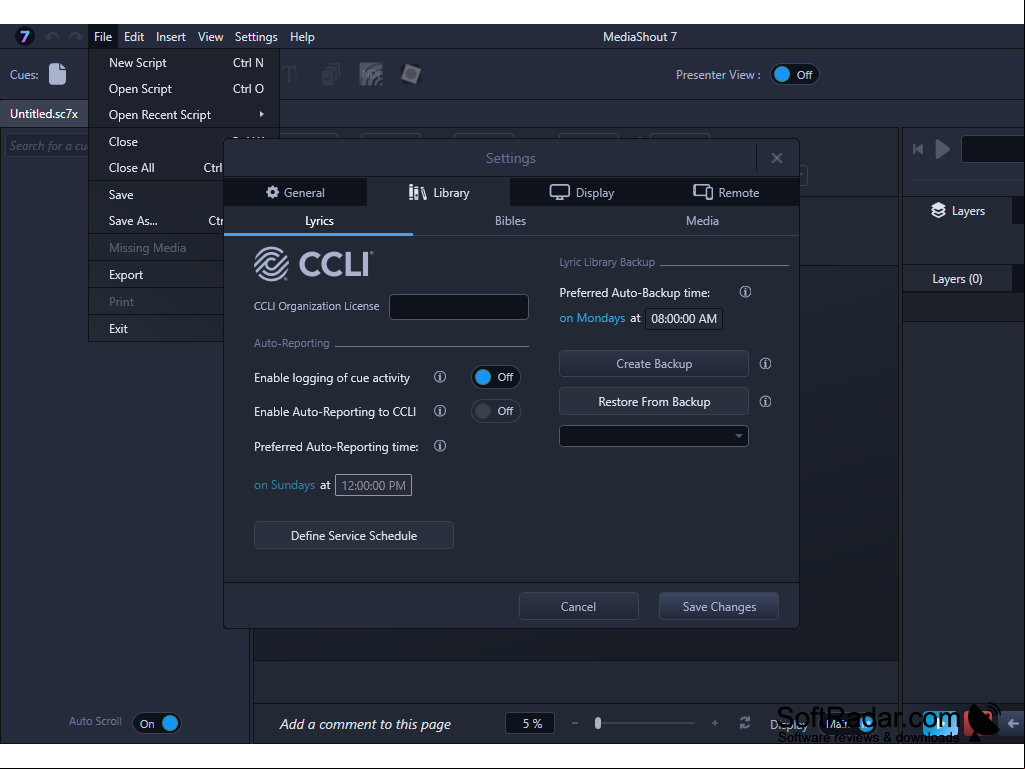
Task: Open the File menu
Action: 103,37
